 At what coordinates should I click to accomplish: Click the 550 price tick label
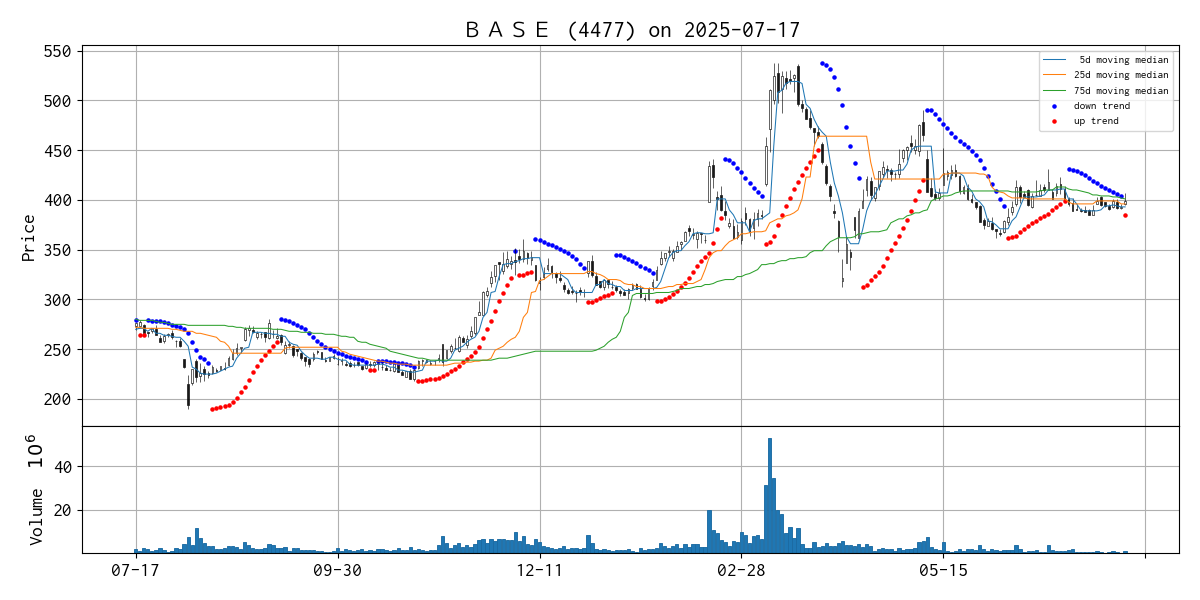click(57, 51)
